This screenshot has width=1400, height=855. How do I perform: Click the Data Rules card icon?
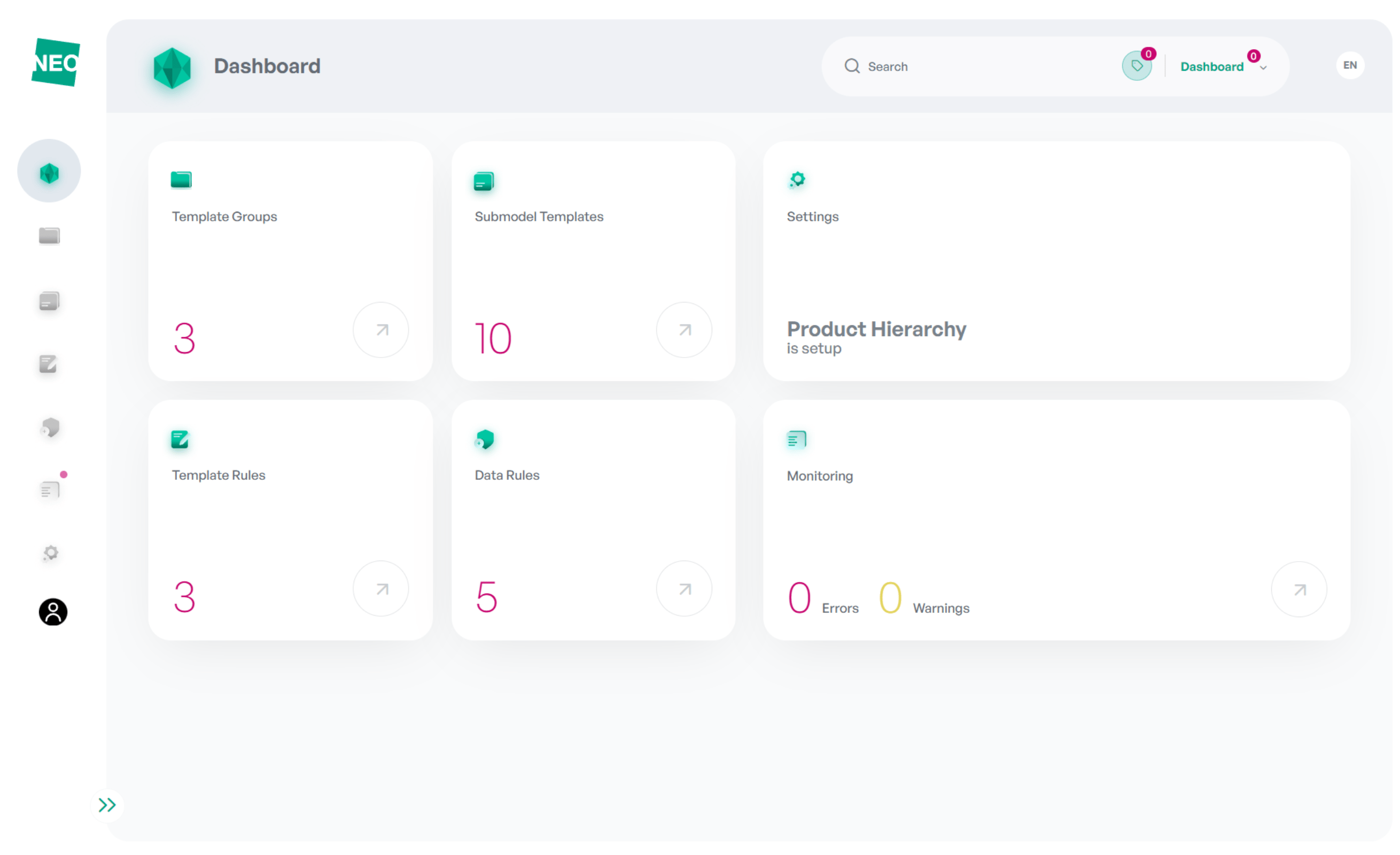(486, 440)
